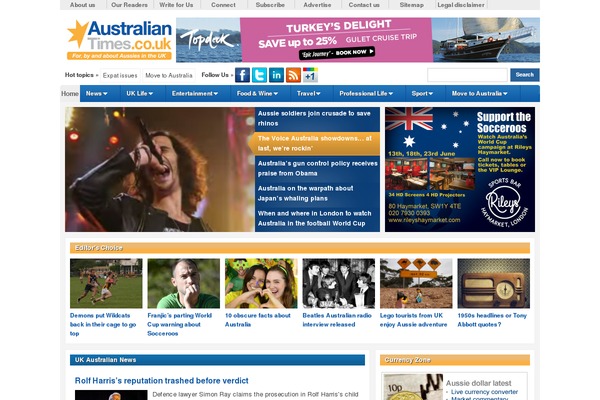Viewport: 600px width, 400px height.
Task: Open Lego tourists from UK link
Action: [x=414, y=320]
